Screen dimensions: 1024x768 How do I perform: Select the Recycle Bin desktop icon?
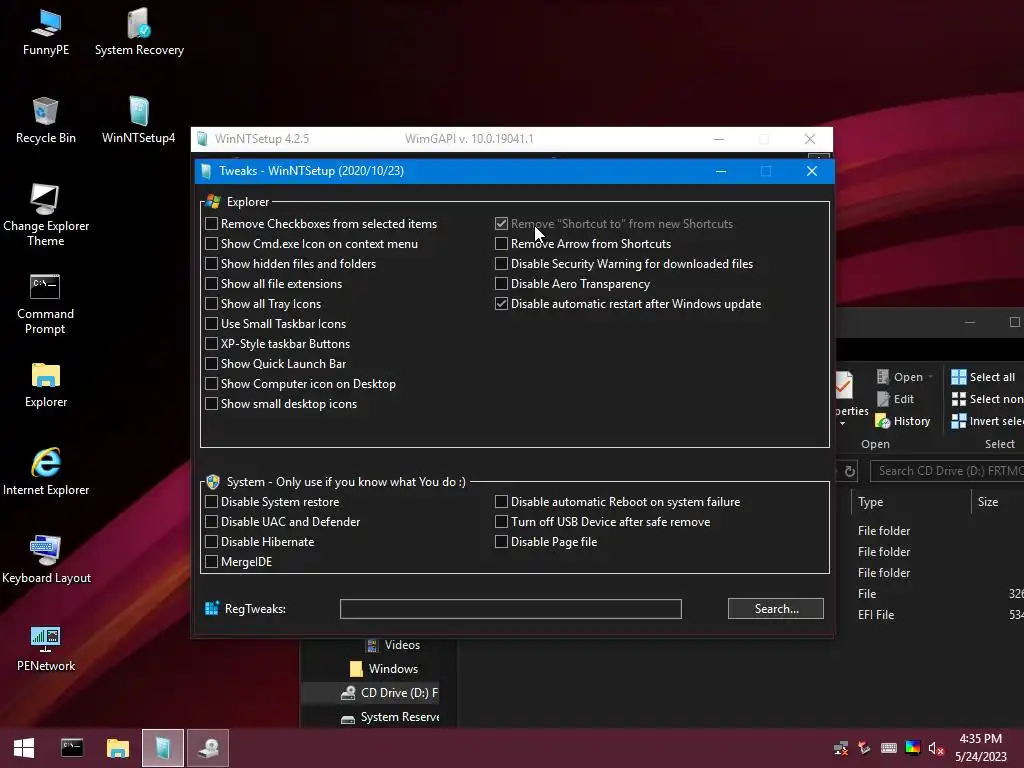pyautogui.click(x=46, y=121)
